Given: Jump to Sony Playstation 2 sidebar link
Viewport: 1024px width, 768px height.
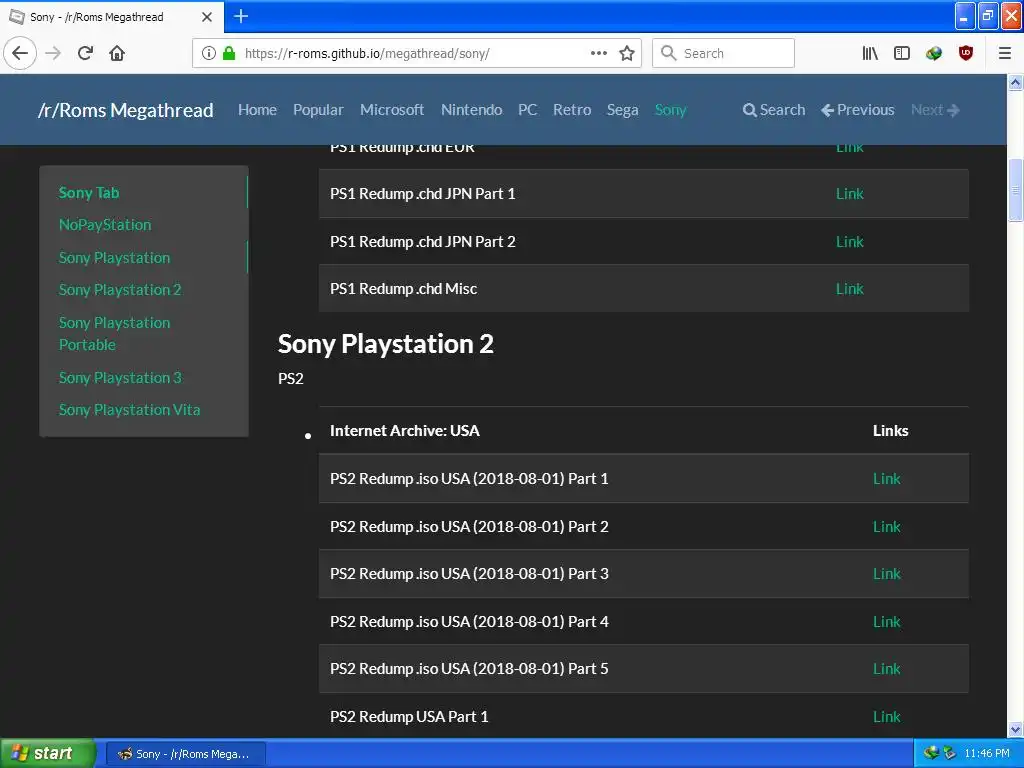Looking at the screenshot, I should click(120, 289).
